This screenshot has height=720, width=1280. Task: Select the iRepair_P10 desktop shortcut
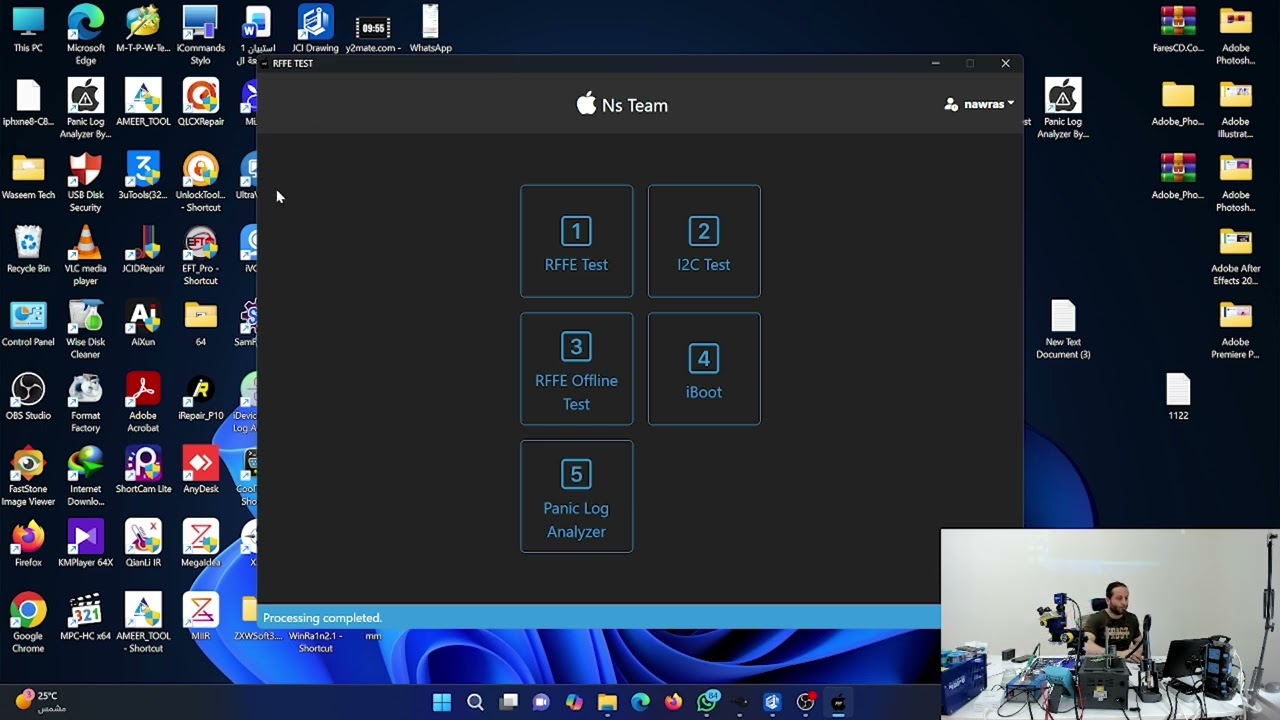pos(200,397)
